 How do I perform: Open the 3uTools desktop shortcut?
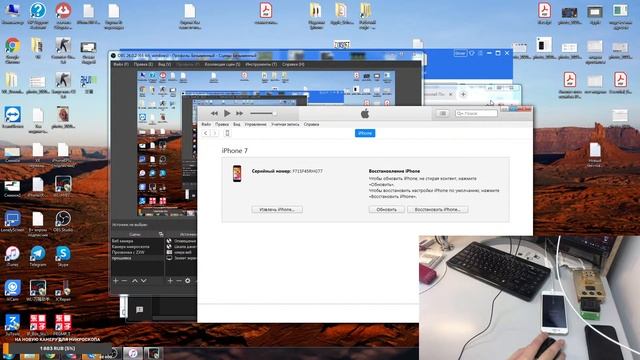coord(12,325)
